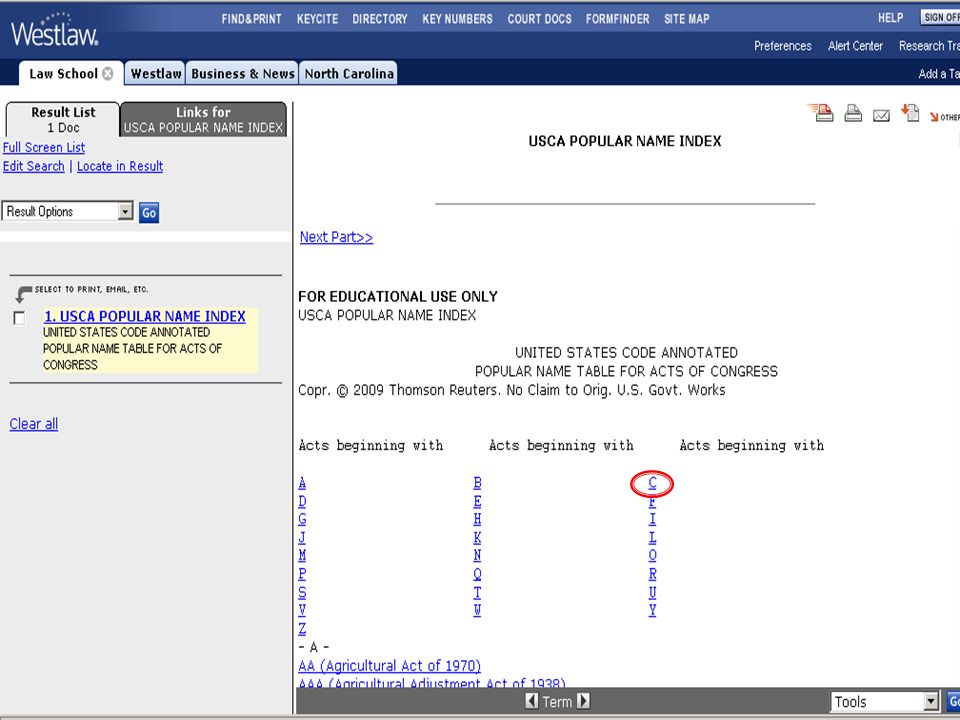The height and width of the screenshot is (720, 960).
Task: Jump to acts beginning with W
Action: point(477,610)
